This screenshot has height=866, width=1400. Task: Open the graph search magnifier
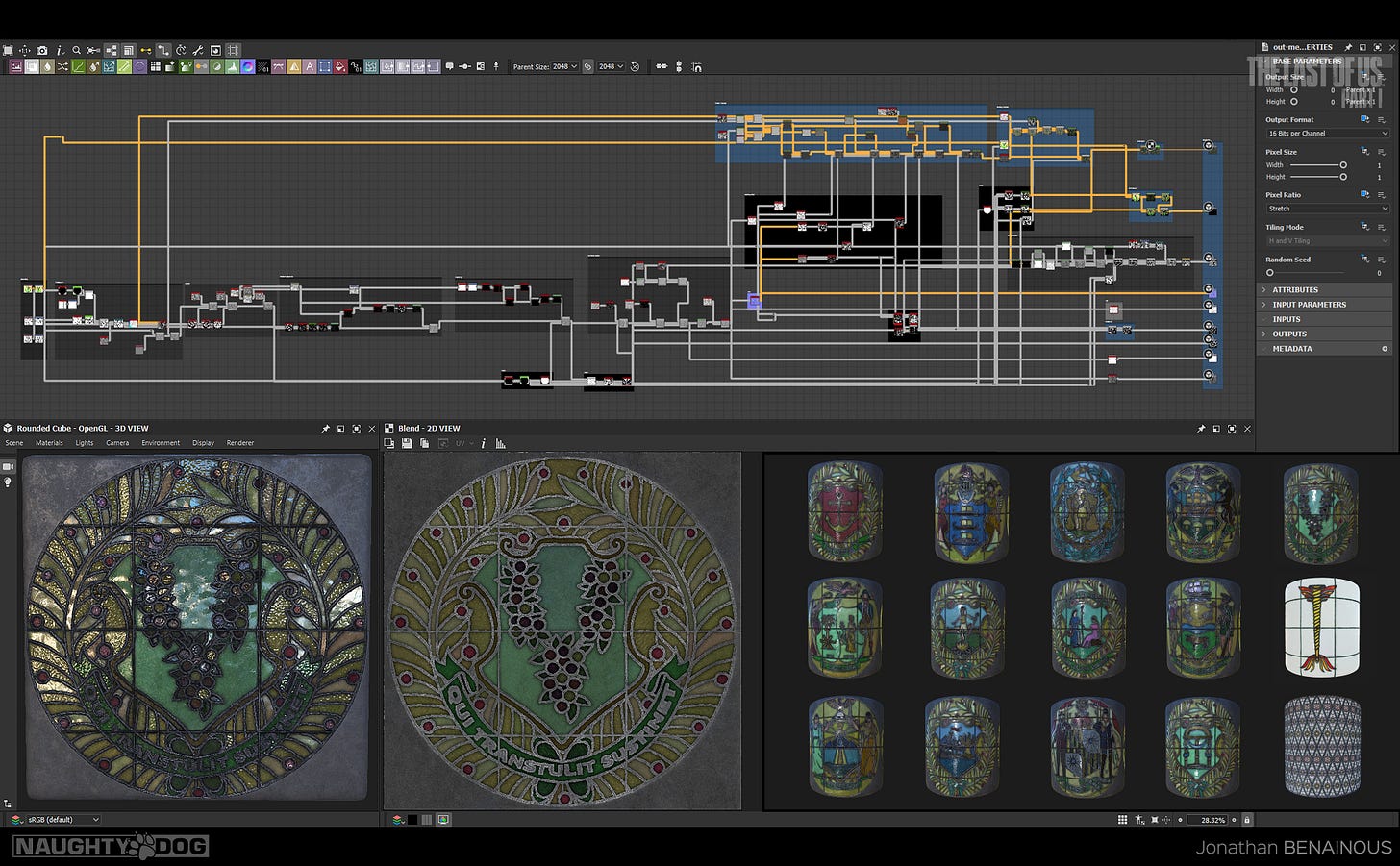tap(76, 50)
